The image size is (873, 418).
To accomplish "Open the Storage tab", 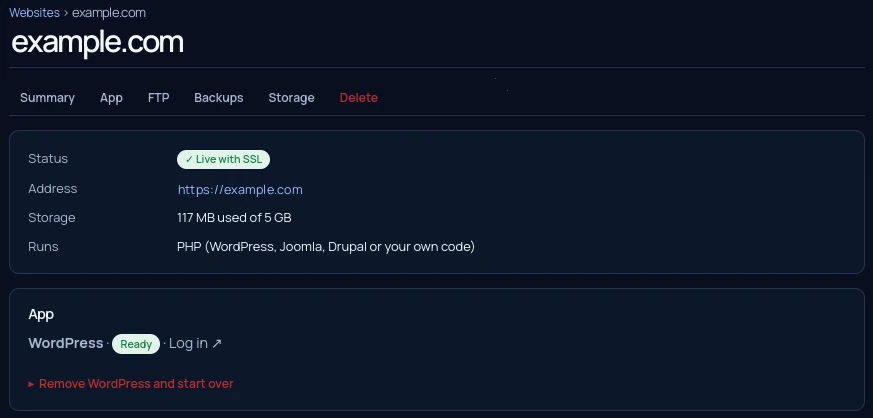I will pyautogui.click(x=291, y=97).
